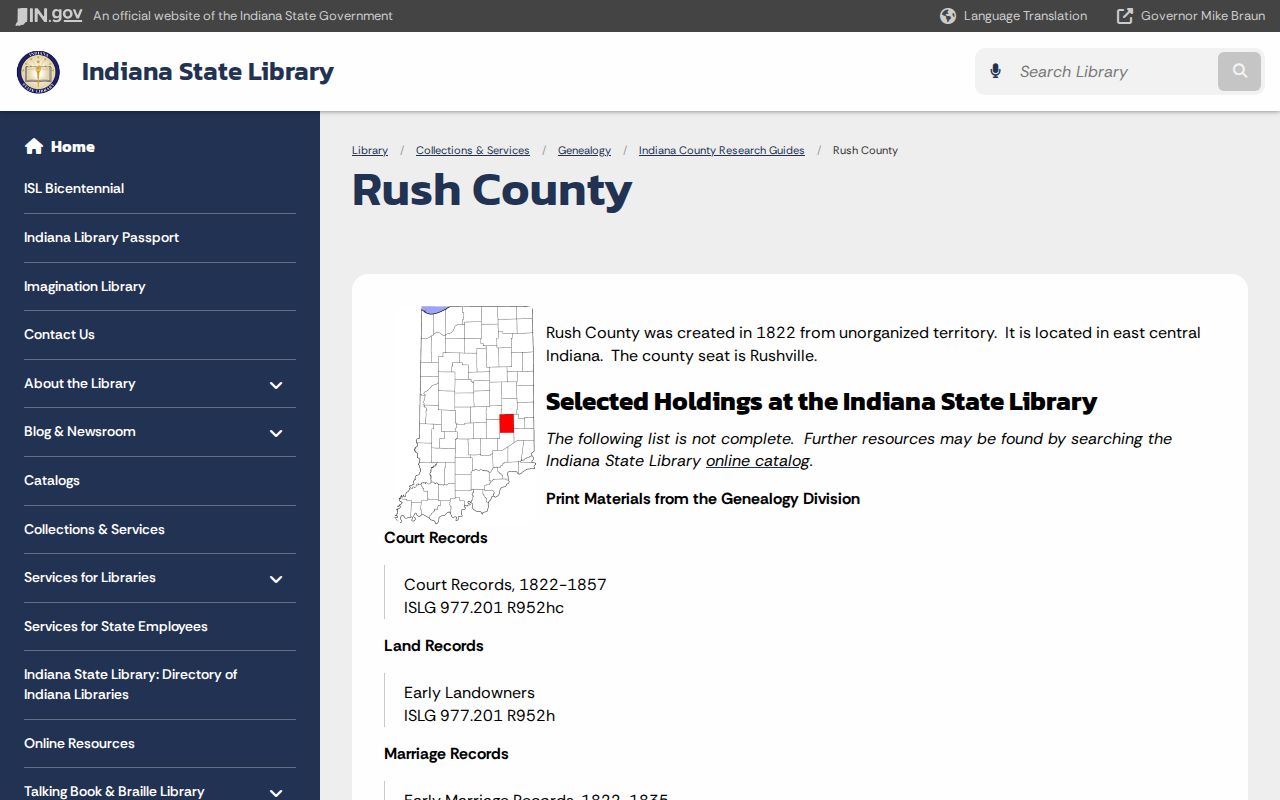Image resolution: width=1280 pixels, height=800 pixels.
Task: Click the external link icon beside Governor Mike Braun
Action: pyautogui.click(x=1125, y=16)
